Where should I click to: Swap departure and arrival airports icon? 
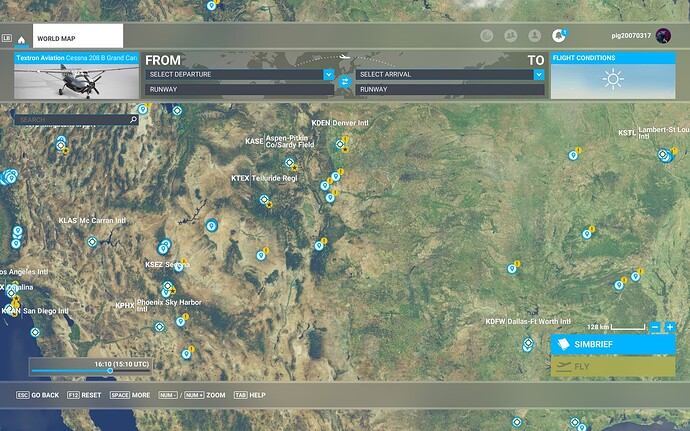(x=344, y=81)
